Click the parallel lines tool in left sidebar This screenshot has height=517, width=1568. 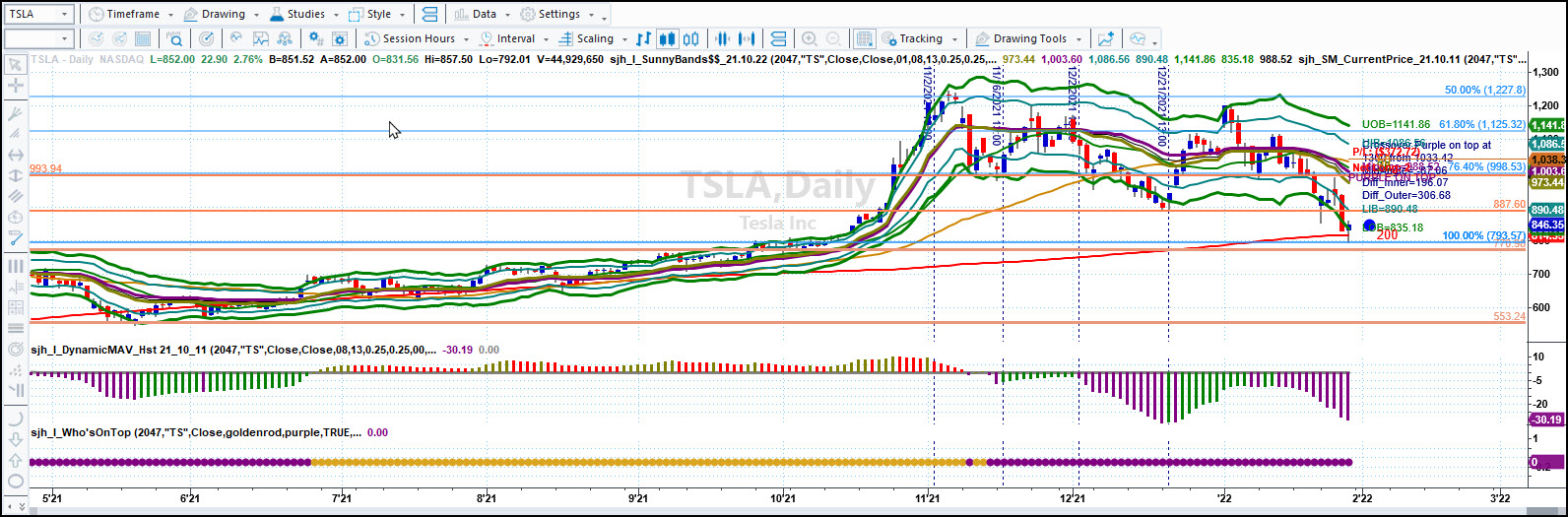coord(16,196)
